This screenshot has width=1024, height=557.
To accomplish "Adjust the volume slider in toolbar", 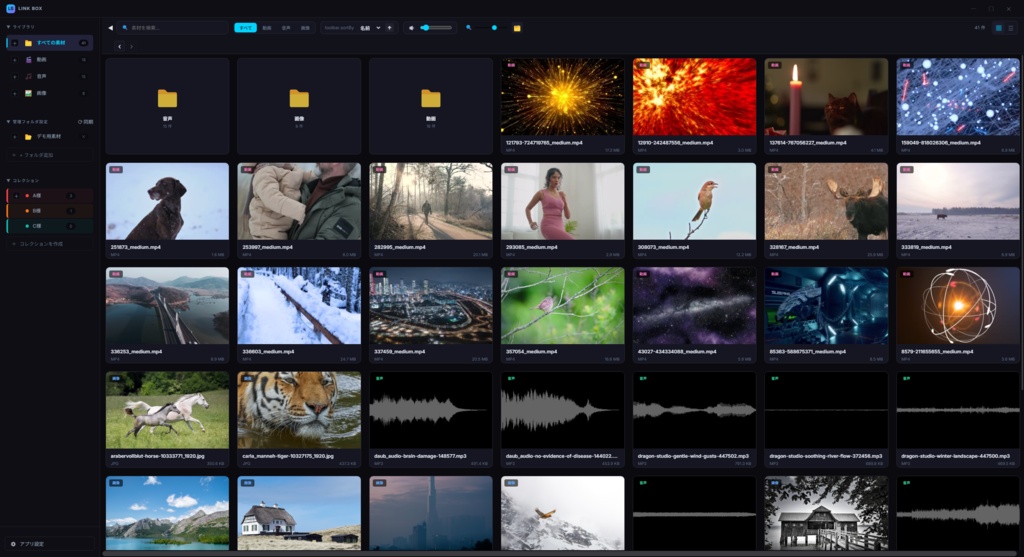I will pos(437,28).
